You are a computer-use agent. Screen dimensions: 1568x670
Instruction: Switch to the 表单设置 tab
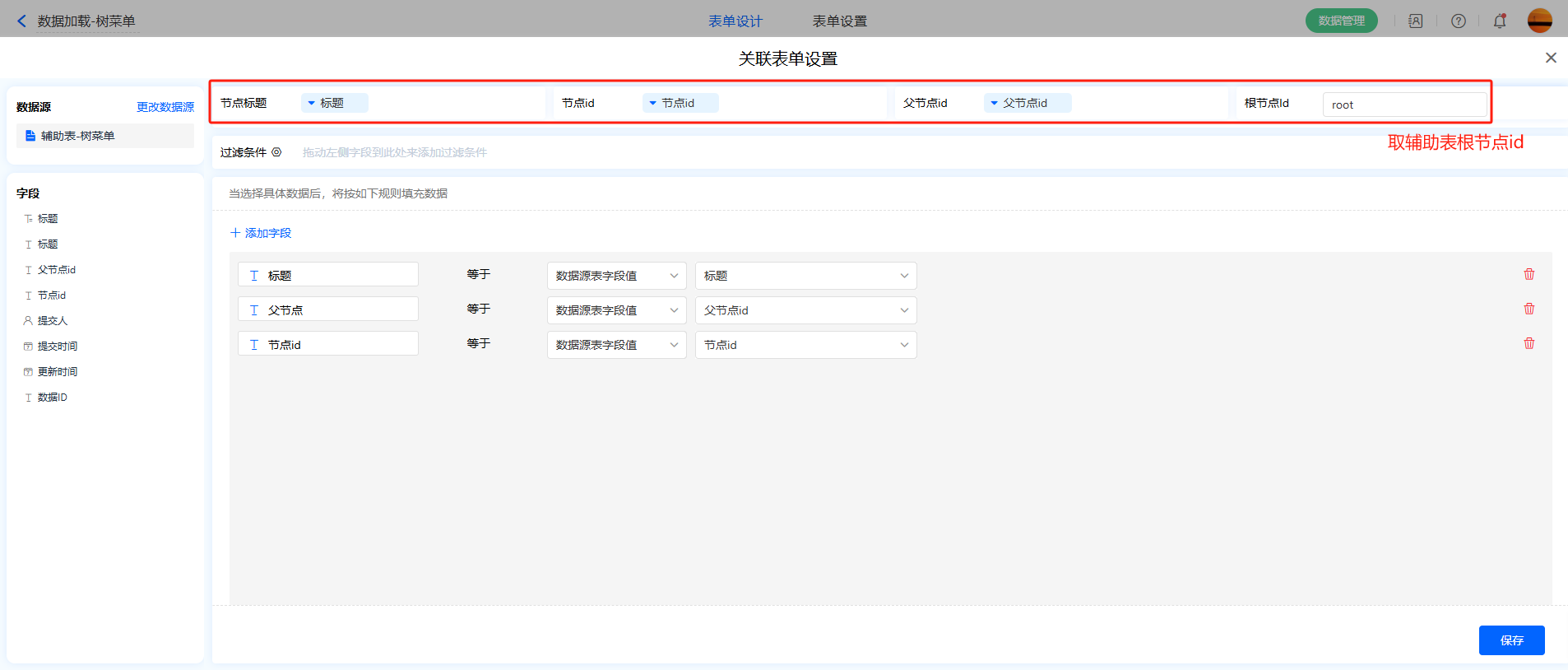pos(839,21)
